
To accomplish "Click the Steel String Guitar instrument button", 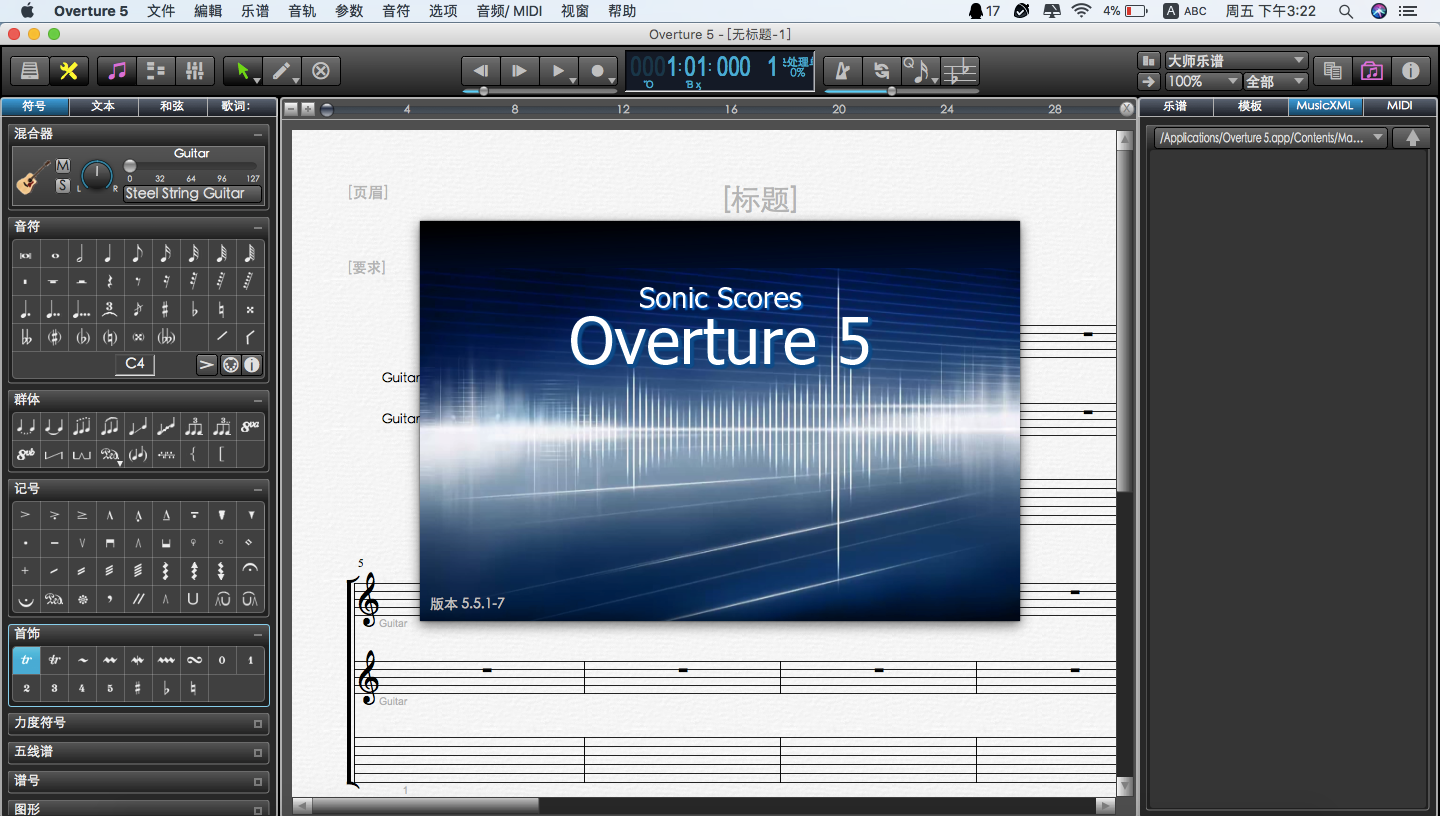I will pyautogui.click(x=192, y=194).
